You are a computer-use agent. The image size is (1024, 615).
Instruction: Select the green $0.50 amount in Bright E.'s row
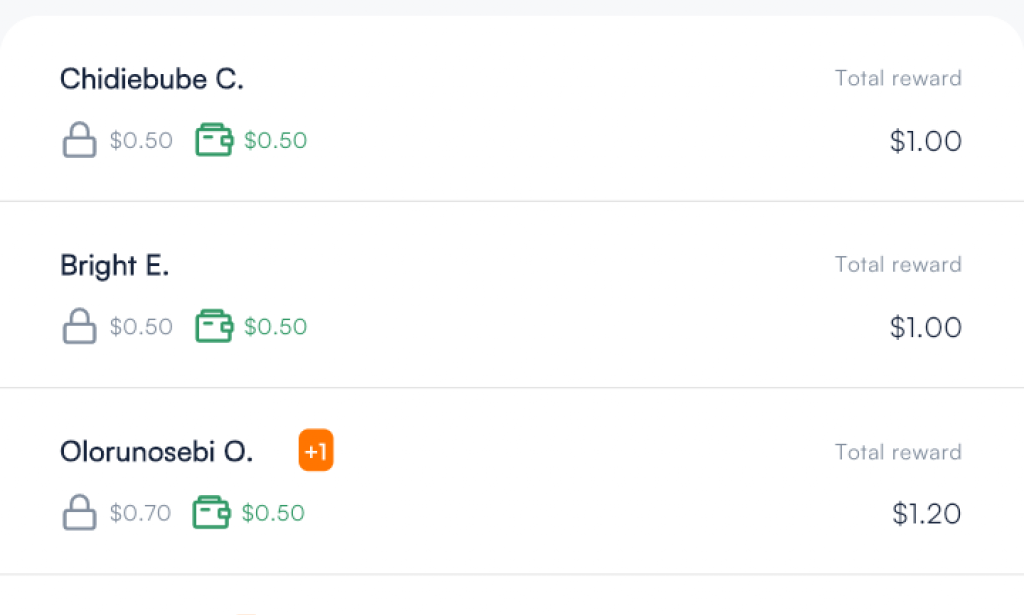pyautogui.click(x=274, y=326)
